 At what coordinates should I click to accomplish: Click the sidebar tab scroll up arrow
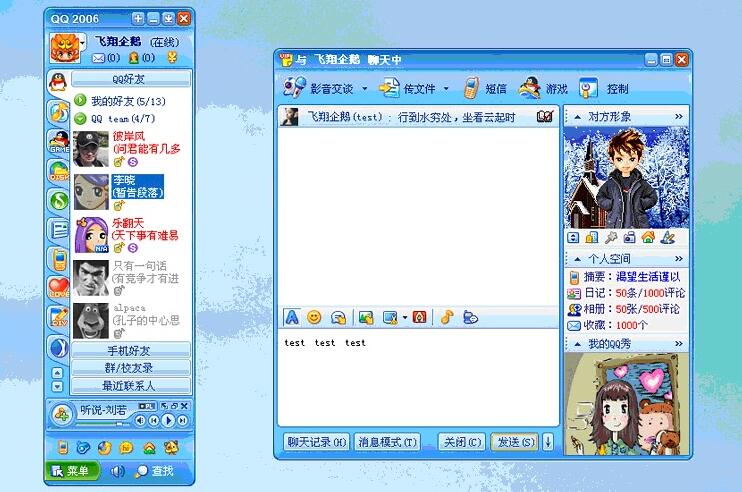57,373
